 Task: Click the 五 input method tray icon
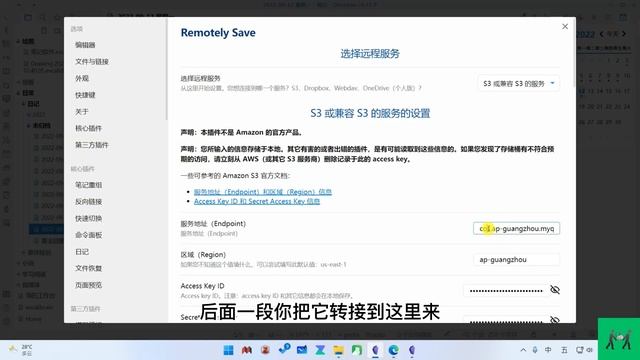564,350
